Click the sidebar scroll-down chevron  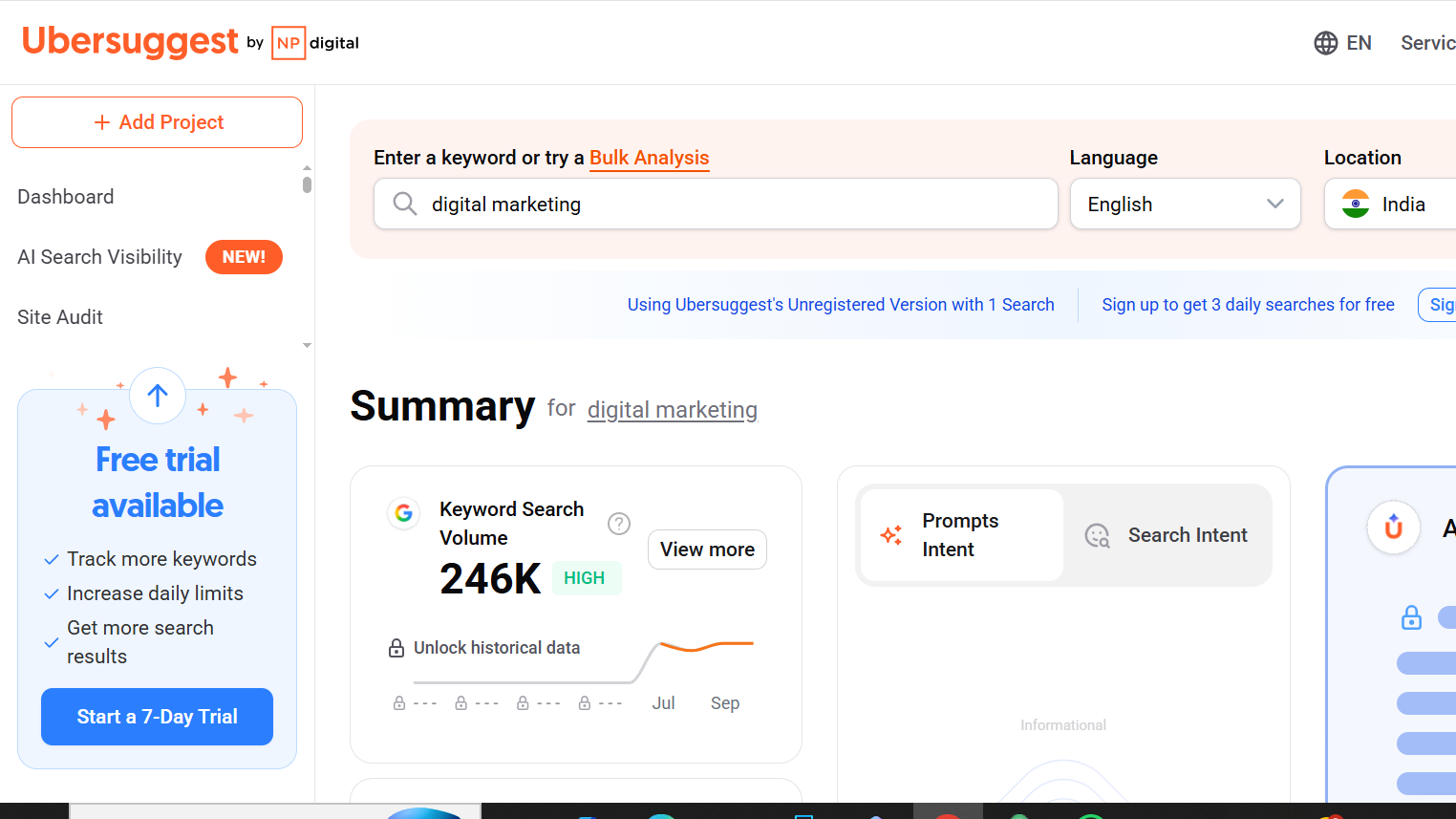(307, 345)
